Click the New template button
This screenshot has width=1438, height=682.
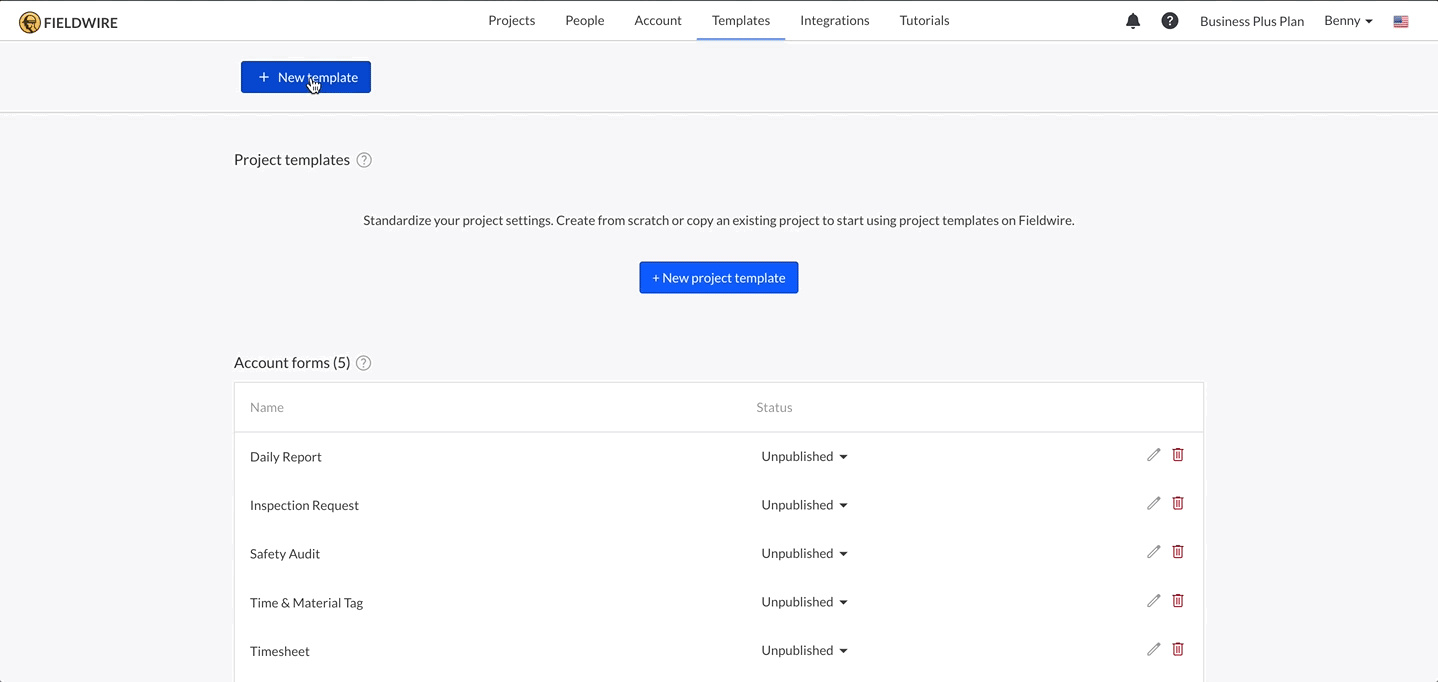pos(305,76)
